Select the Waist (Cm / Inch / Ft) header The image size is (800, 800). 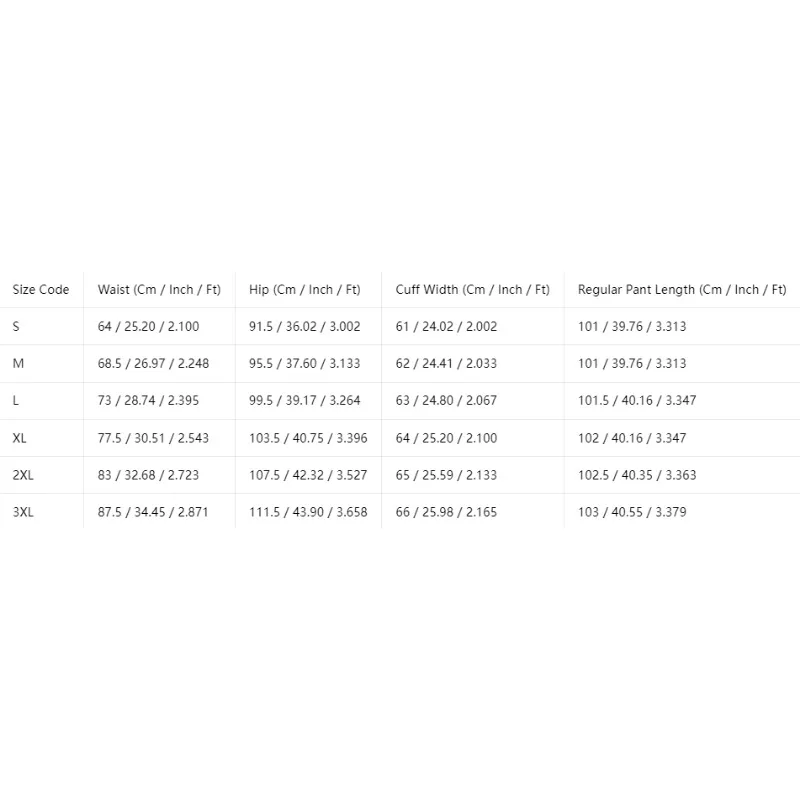(159, 290)
